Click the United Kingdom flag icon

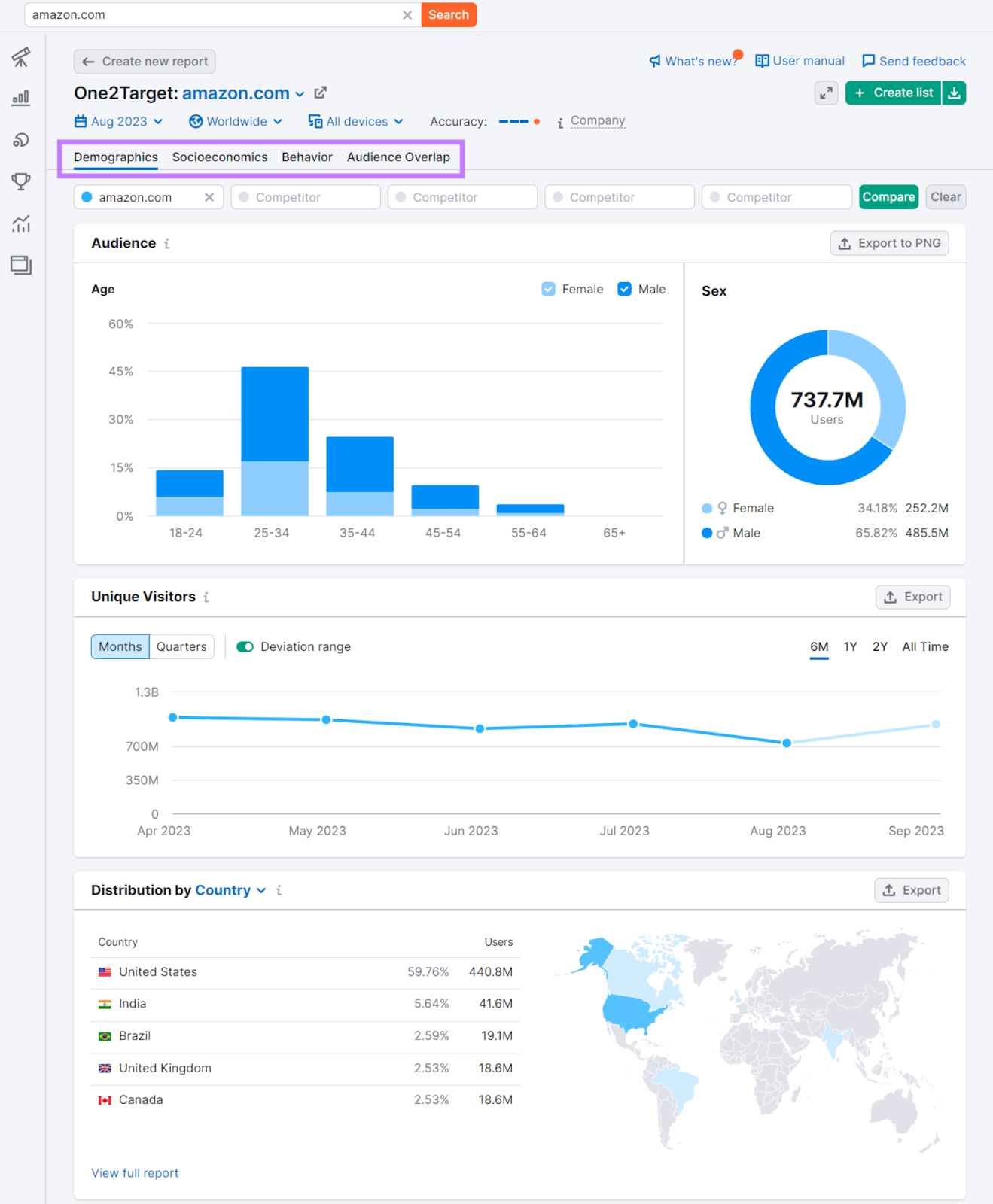pyautogui.click(x=105, y=1069)
